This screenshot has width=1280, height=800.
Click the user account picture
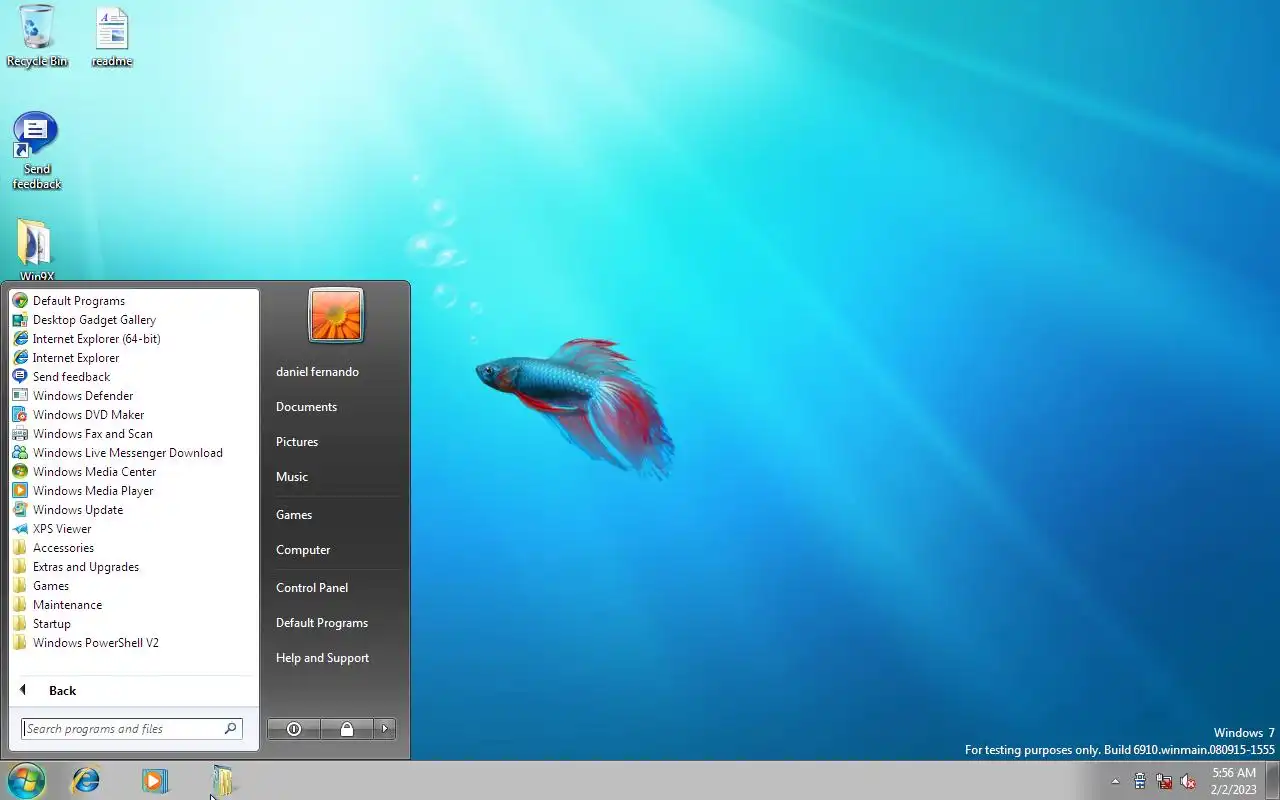pos(336,315)
